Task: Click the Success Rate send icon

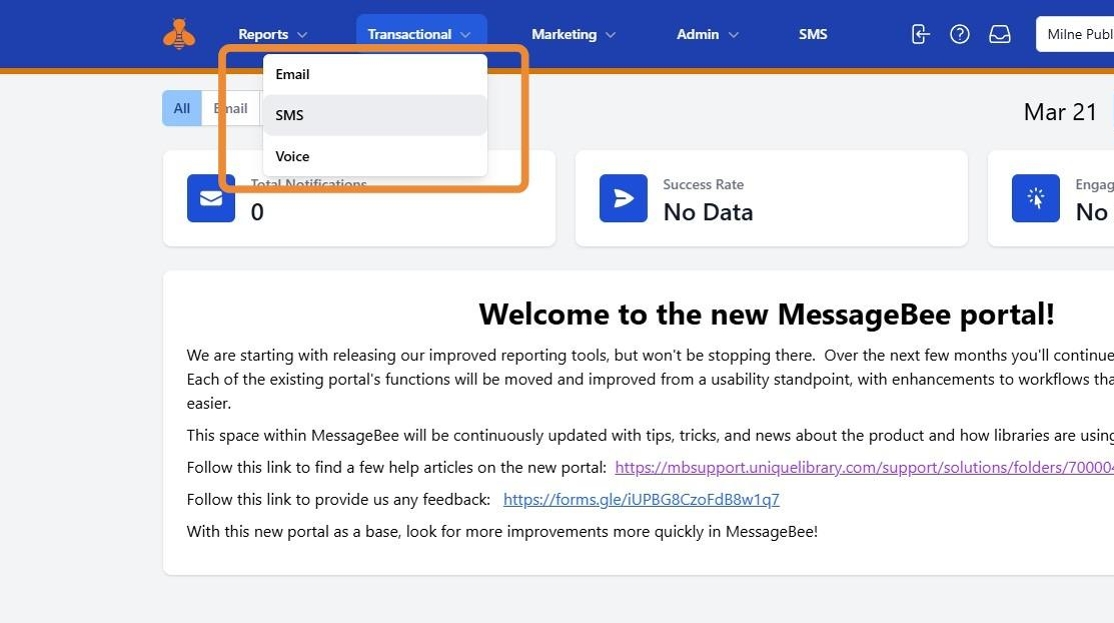Action: point(623,198)
